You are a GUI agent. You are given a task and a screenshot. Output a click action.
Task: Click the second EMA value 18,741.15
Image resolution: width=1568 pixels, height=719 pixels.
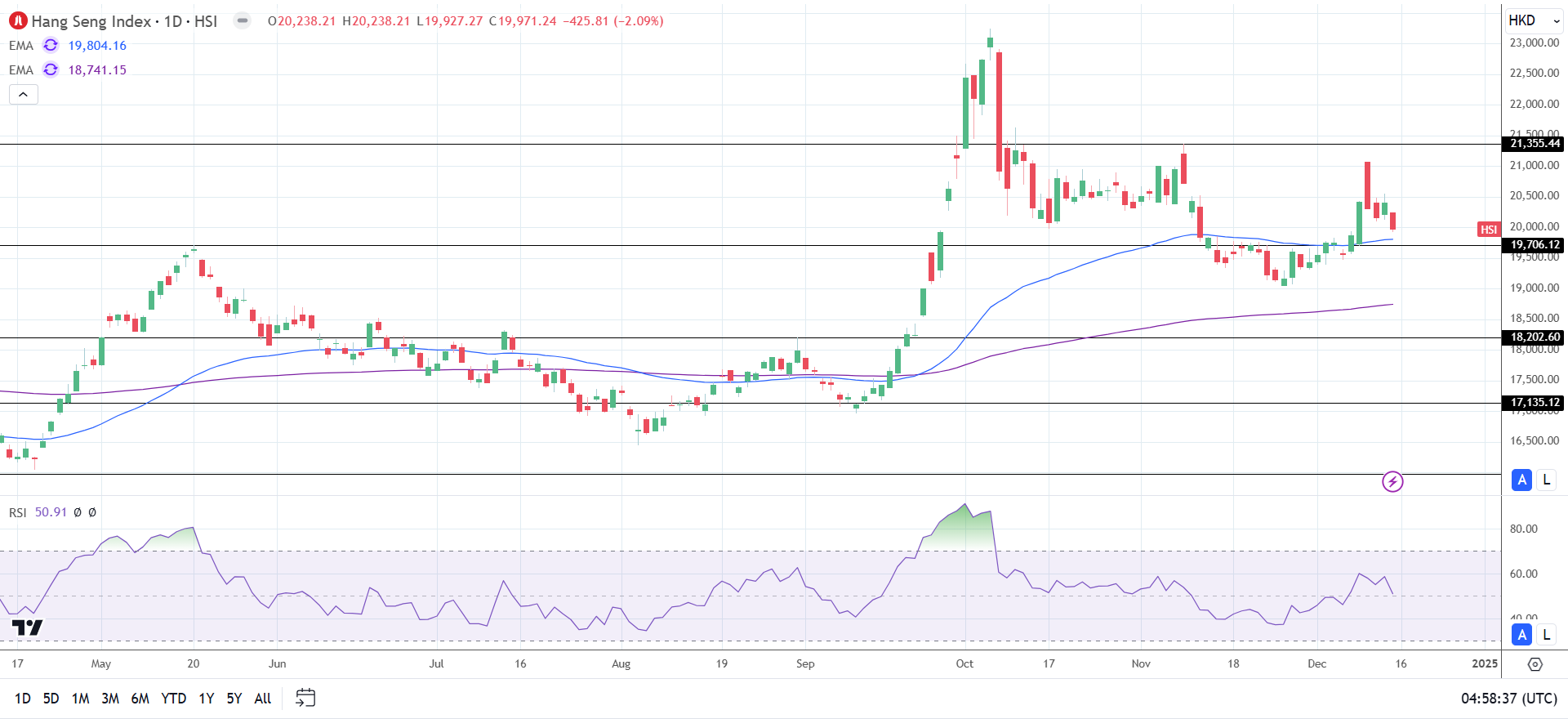[x=97, y=70]
